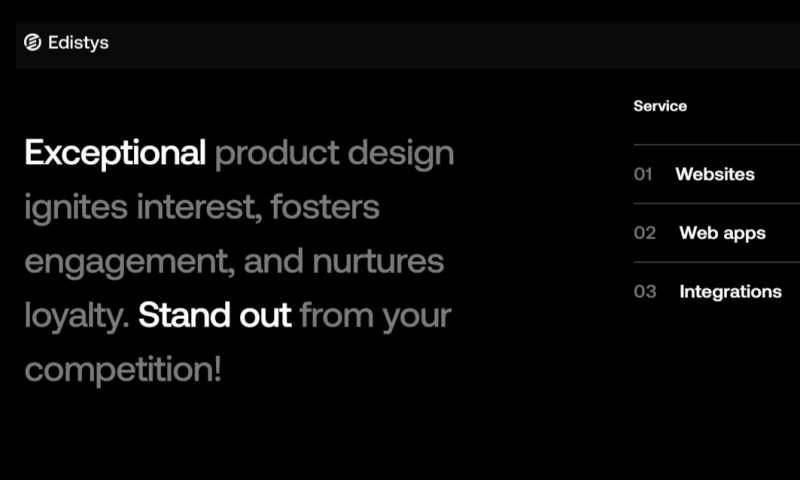The width and height of the screenshot is (800, 480).
Task: Click the highlighted Stand out text
Action: point(214,316)
